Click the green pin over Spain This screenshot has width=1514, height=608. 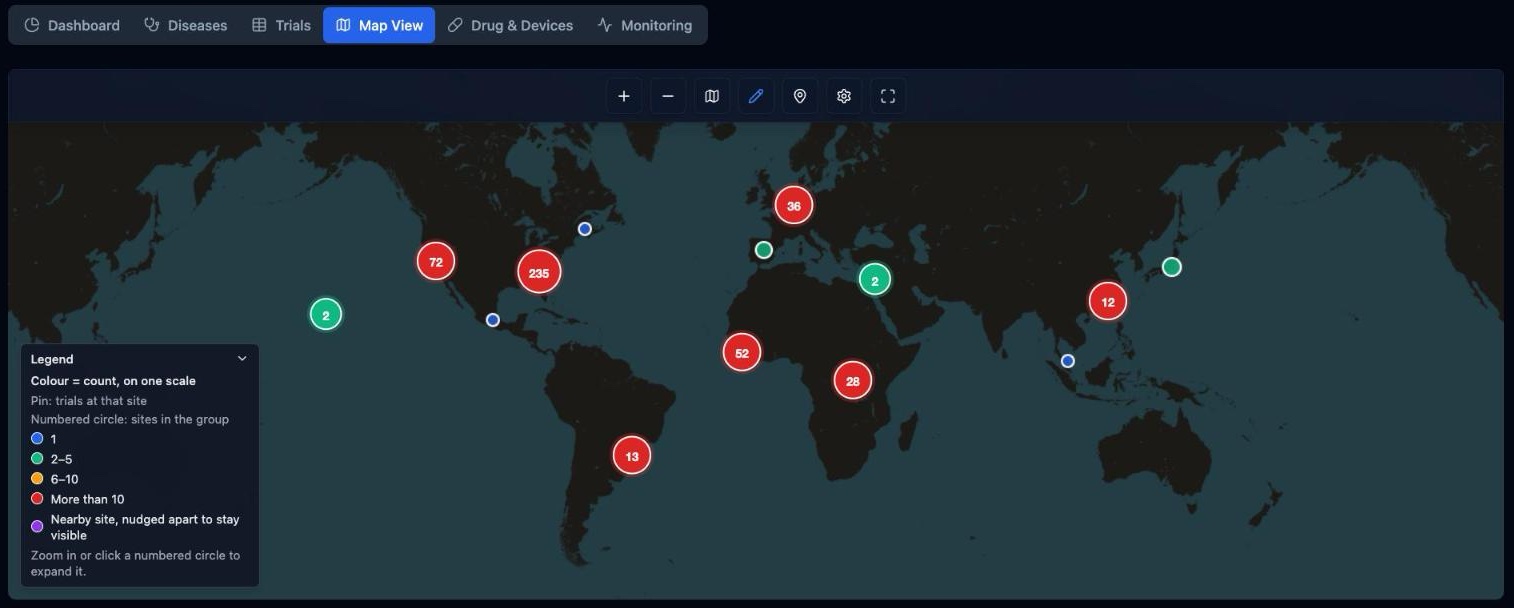tap(764, 250)
